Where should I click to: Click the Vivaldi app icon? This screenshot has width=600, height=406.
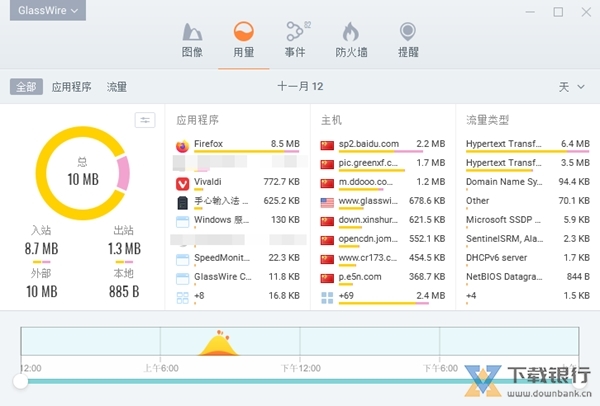coord(183,184)
